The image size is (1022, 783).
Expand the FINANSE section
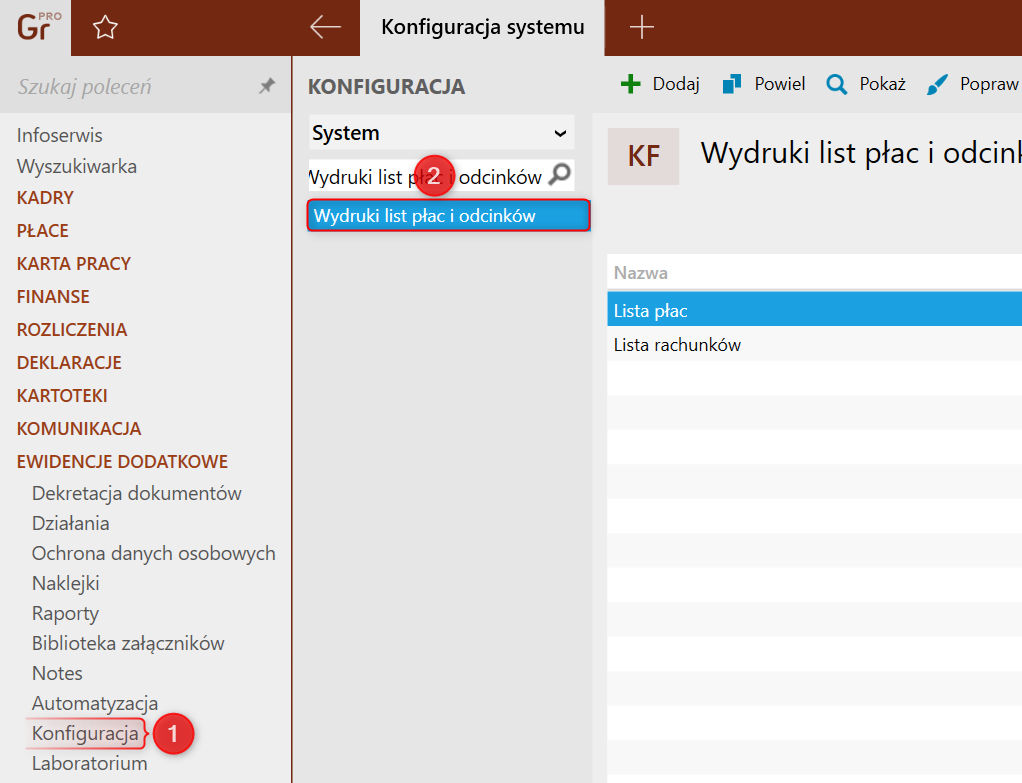(53, 297)
